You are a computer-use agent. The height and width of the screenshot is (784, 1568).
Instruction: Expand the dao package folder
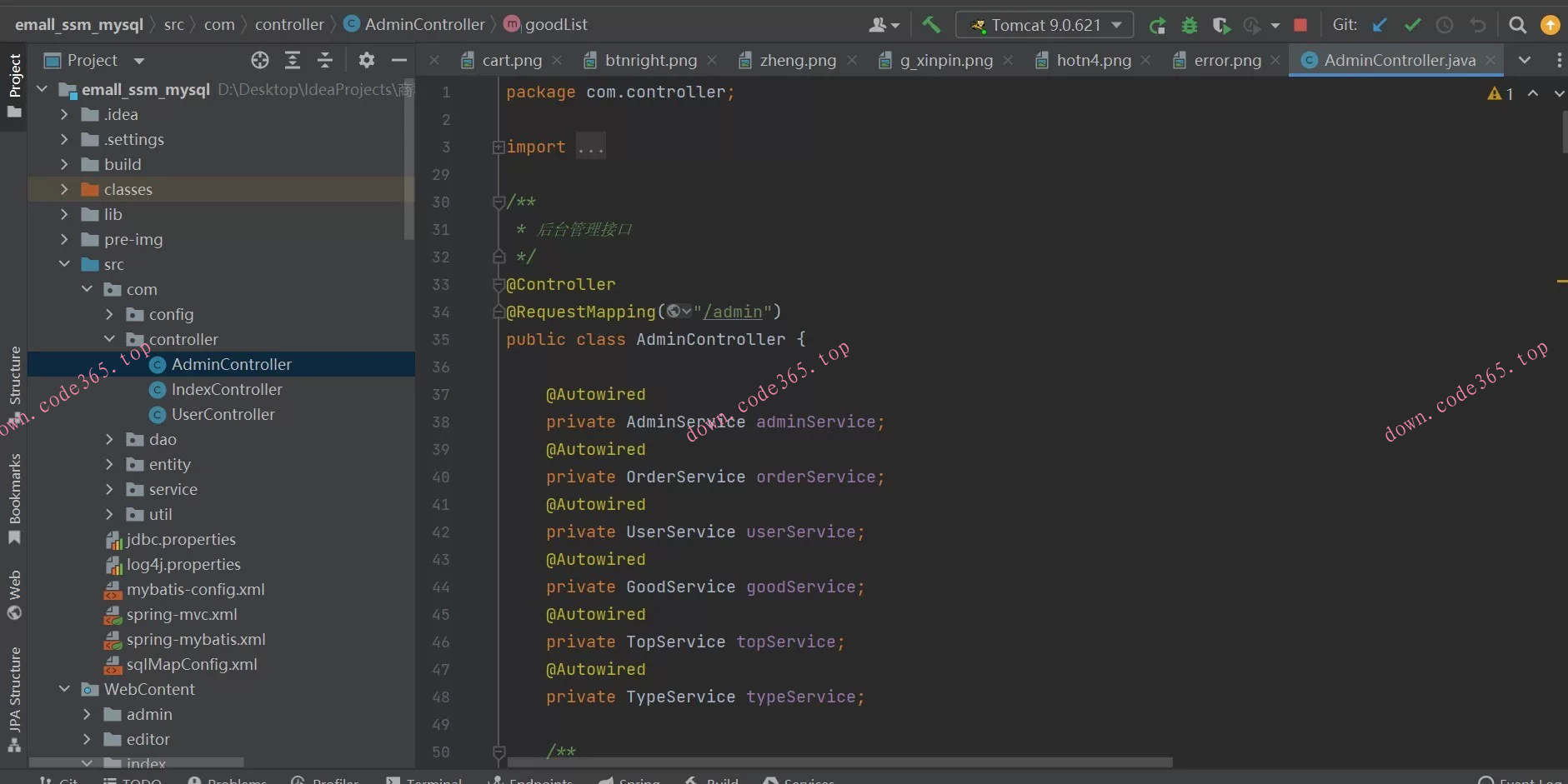tap(109, 439)
